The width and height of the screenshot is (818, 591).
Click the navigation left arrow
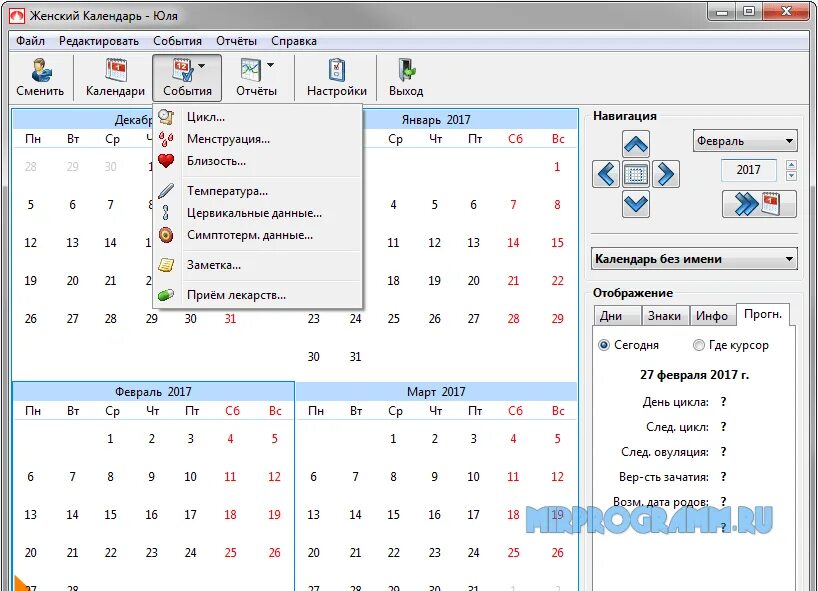point(606,174)
